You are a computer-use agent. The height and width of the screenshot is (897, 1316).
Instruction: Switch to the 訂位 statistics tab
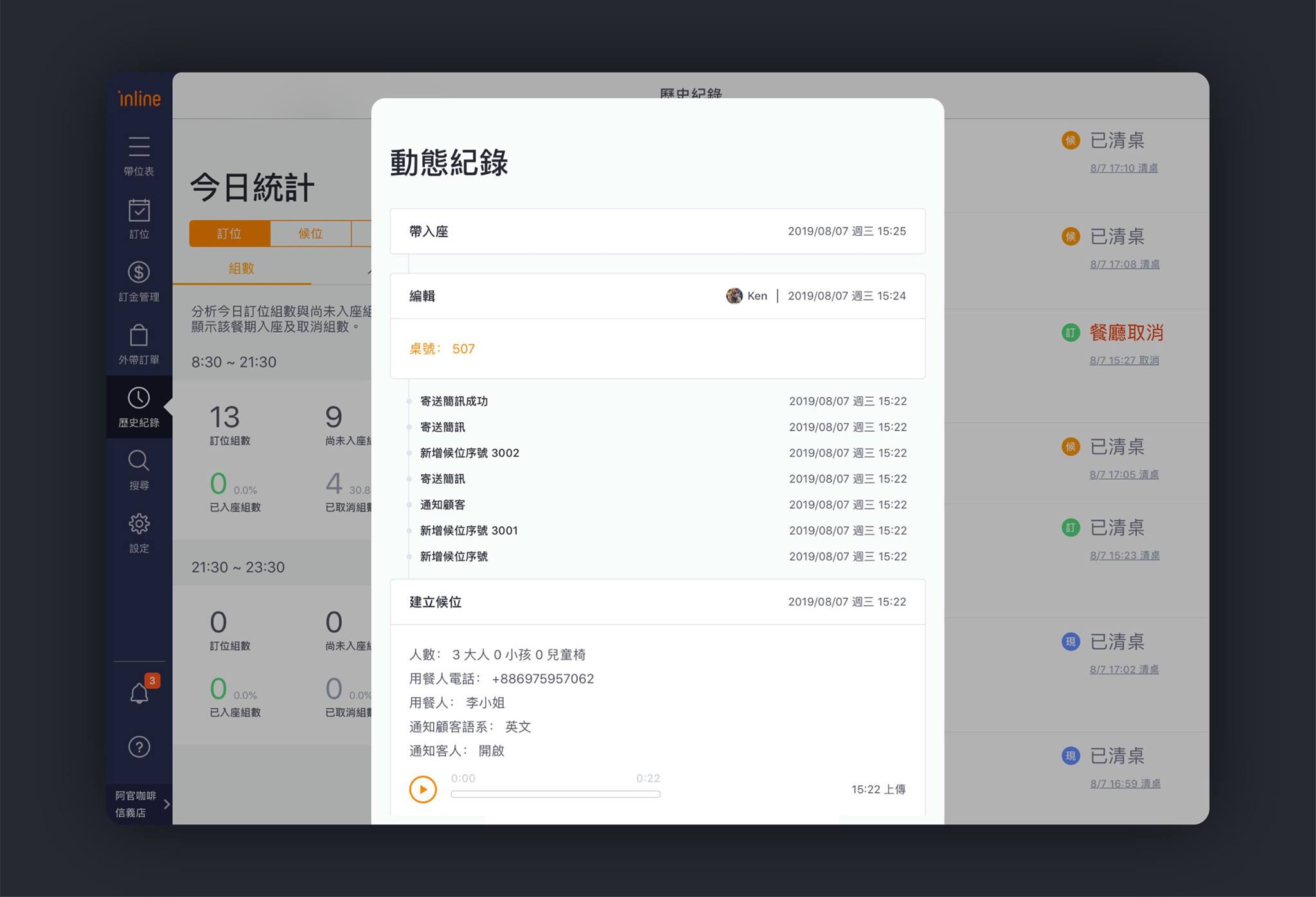[x=229, y=234]
